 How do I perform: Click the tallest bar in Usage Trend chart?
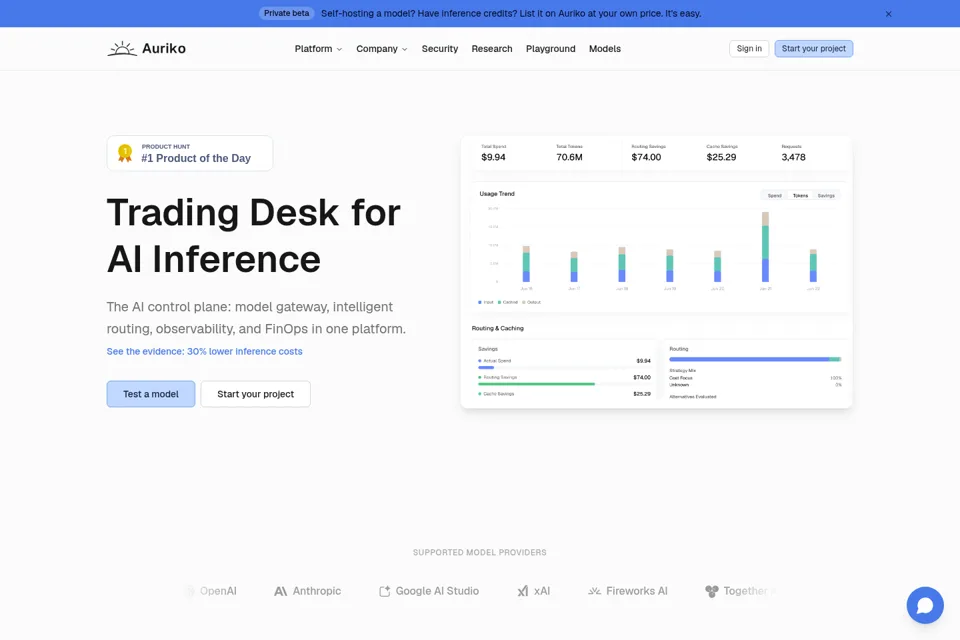(x=765, y=247)
